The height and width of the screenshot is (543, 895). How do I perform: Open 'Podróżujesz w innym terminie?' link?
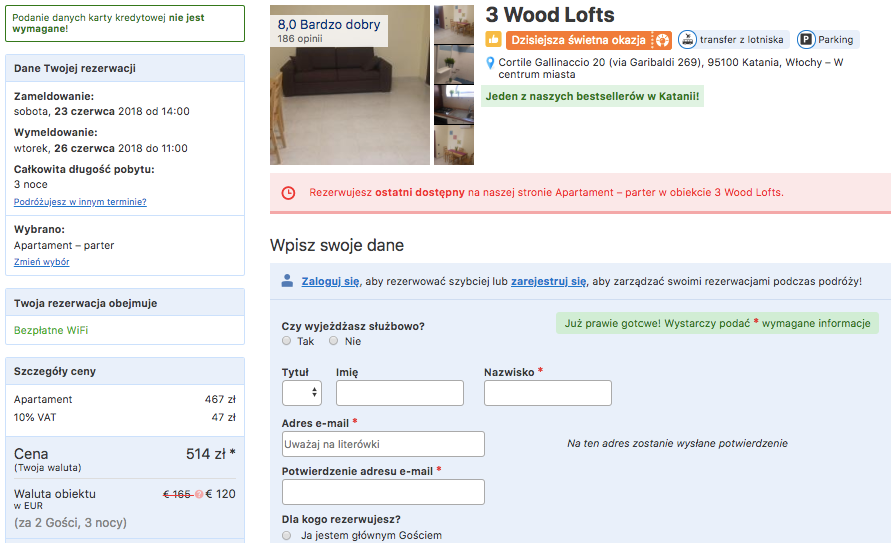pos(80,202)
